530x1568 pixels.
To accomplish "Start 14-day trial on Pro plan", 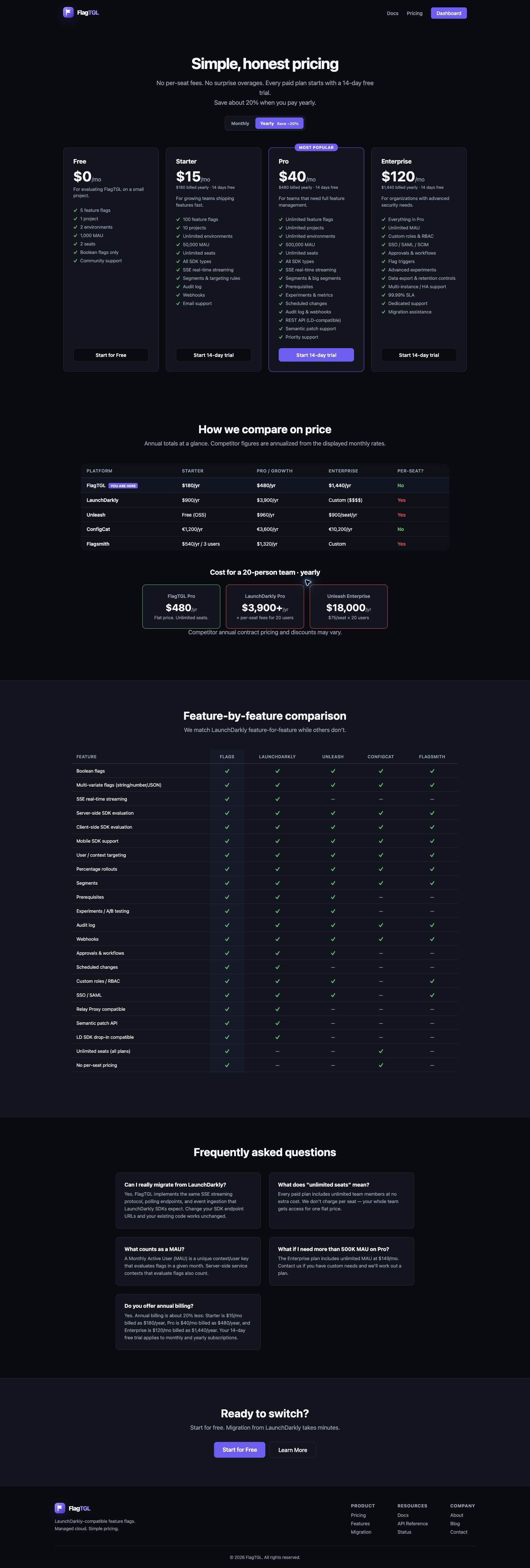I will (316, 355).
